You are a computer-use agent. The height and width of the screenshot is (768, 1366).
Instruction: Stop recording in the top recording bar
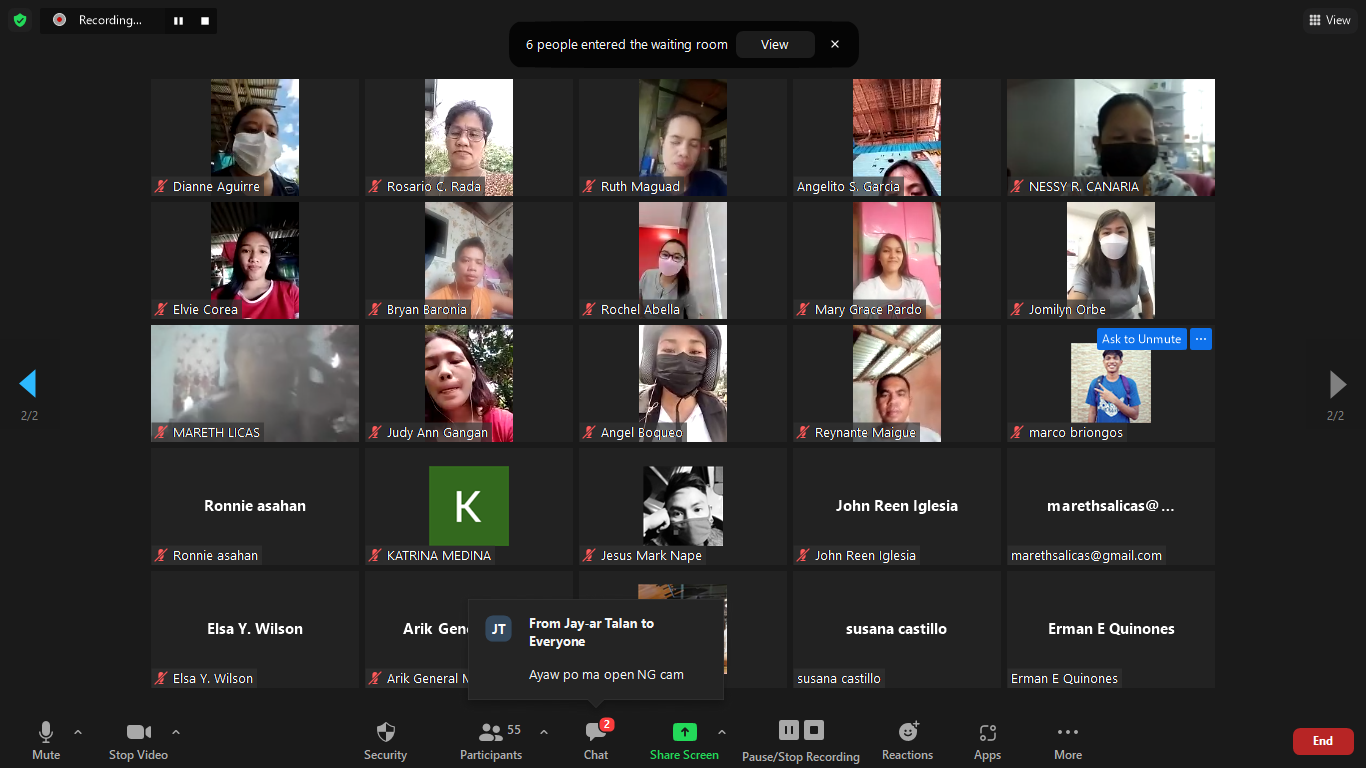click(205, 20)
